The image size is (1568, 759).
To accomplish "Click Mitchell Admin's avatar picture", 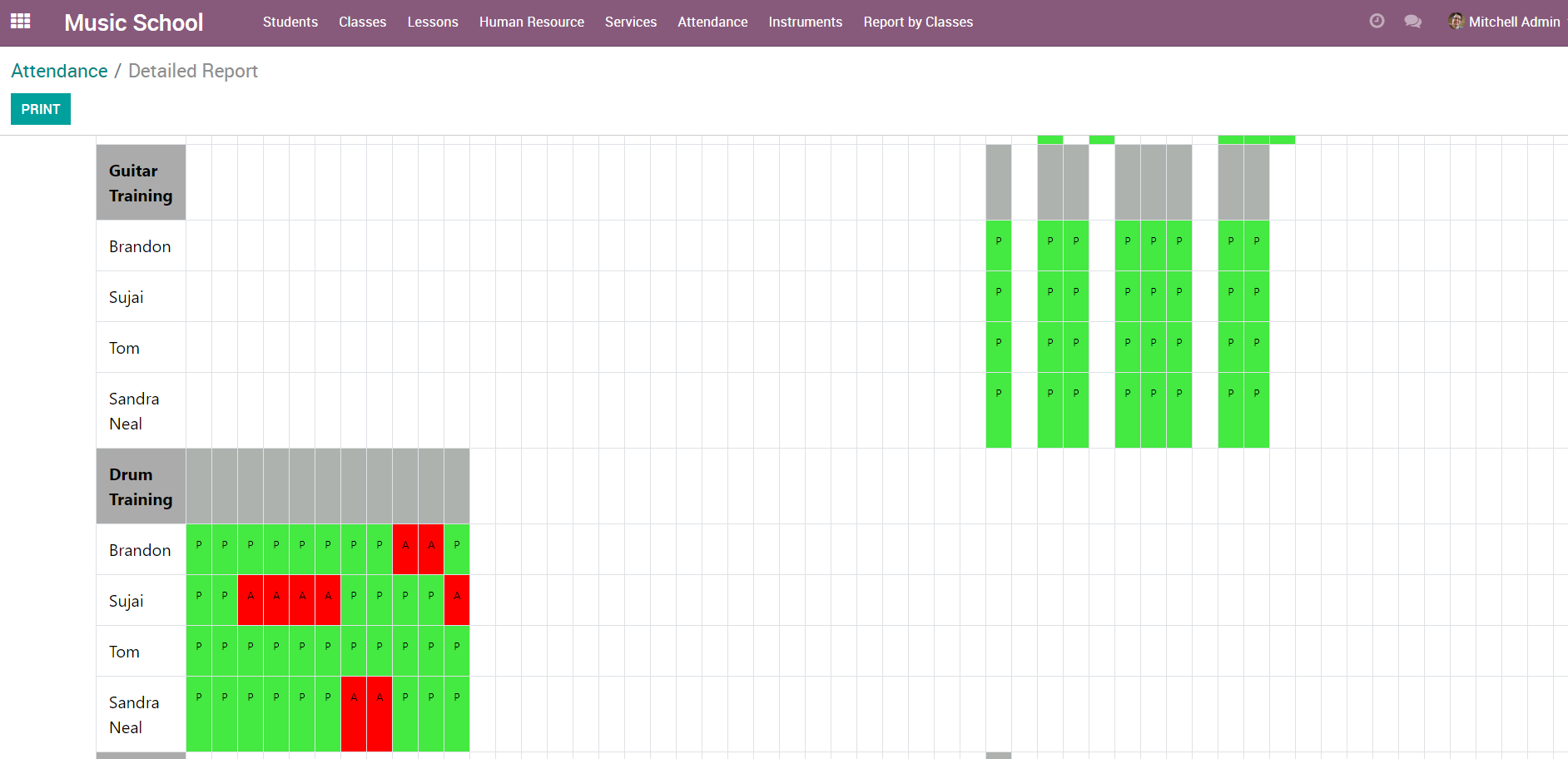I will pos(1456,22).
